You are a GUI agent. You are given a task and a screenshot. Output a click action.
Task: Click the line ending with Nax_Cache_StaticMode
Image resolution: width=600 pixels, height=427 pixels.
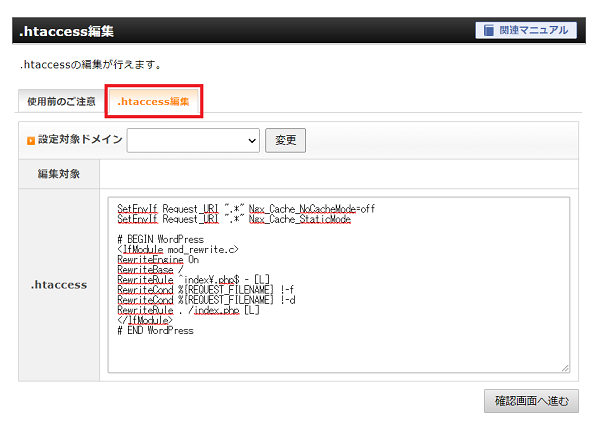coord(234,219)
